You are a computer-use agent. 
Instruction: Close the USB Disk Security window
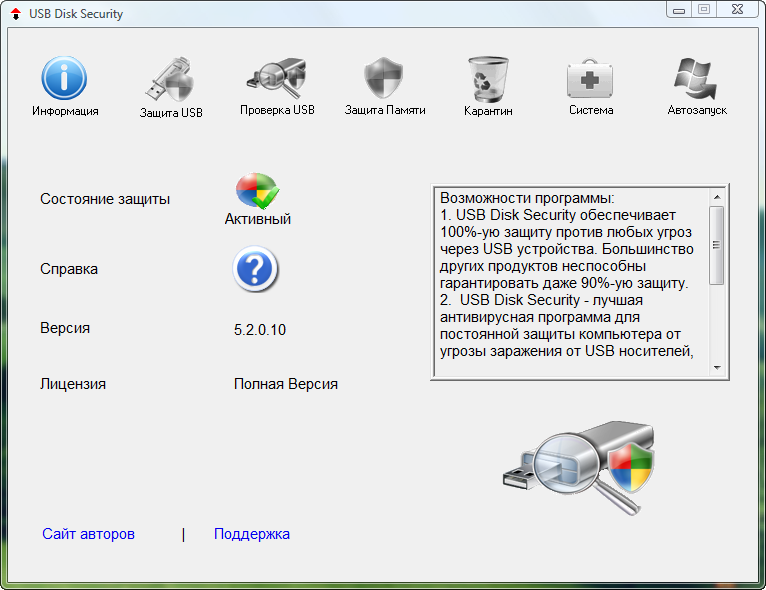point(737,9)
